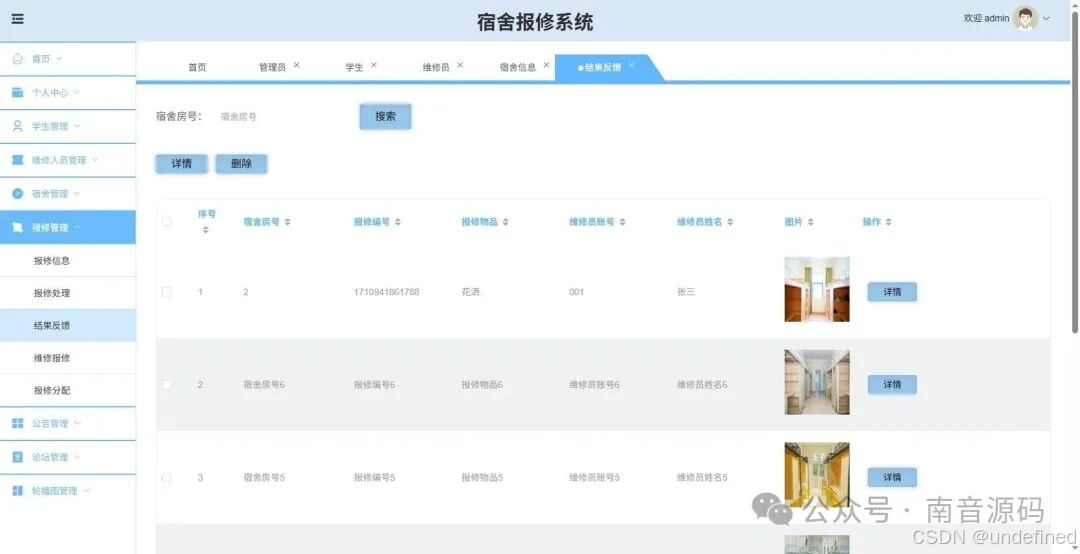Click the 首页 home sidebar icon
1080x554 pixels.
pyautogui.click(x=18, y=59)
